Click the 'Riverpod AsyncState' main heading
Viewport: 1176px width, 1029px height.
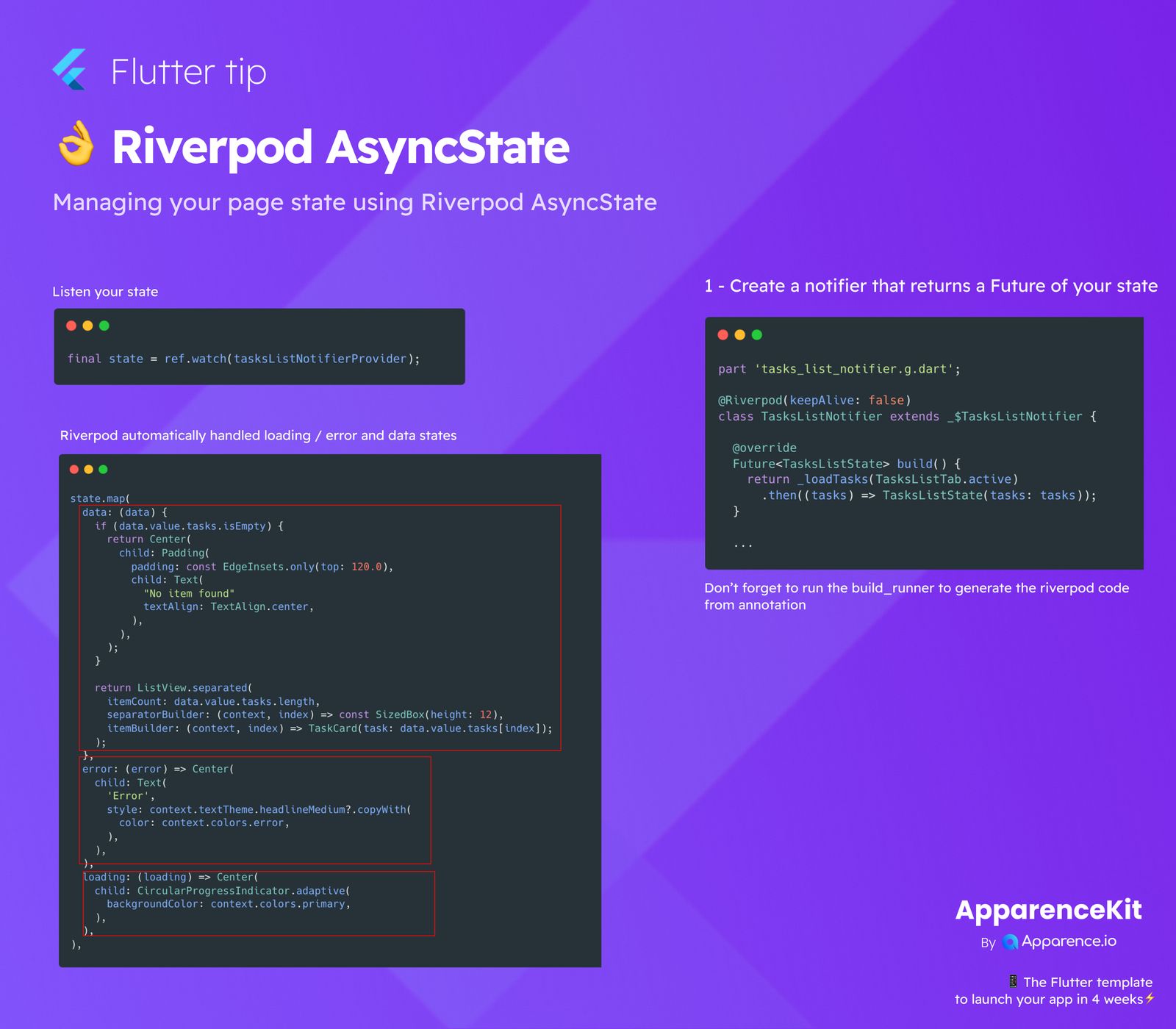coord(340,147)
